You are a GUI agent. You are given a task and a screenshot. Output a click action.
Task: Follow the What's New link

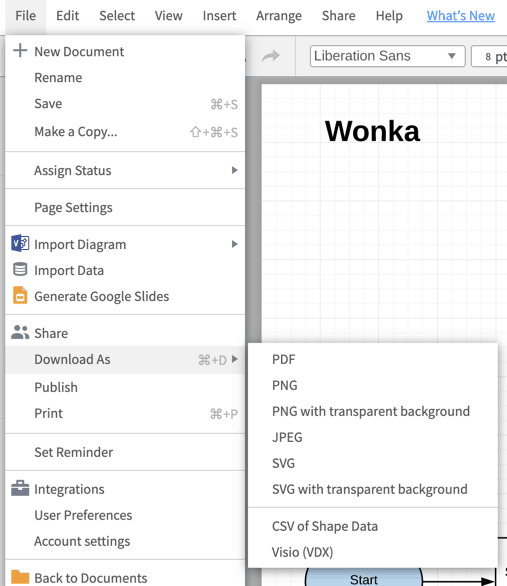coord(461,16)
